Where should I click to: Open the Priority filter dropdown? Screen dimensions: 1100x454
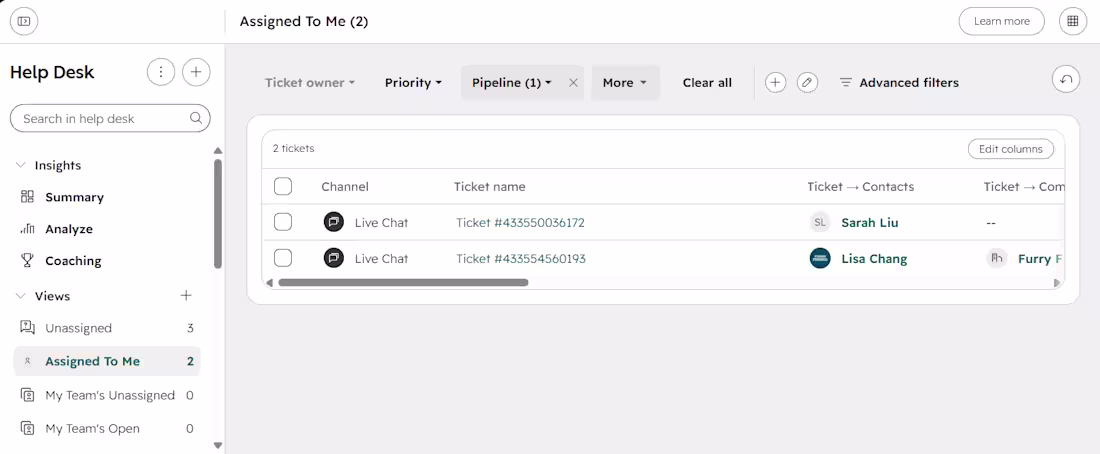coord(413,83)
